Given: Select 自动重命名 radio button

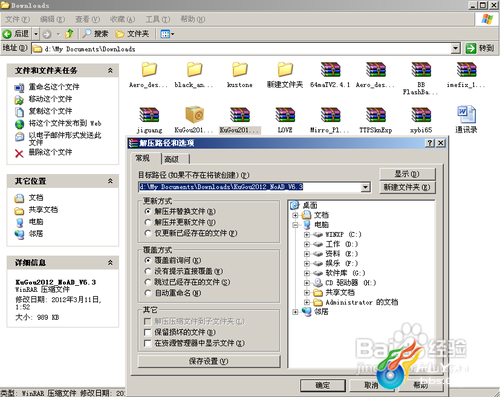Looking at the screenshot, I should coord(148,293).
